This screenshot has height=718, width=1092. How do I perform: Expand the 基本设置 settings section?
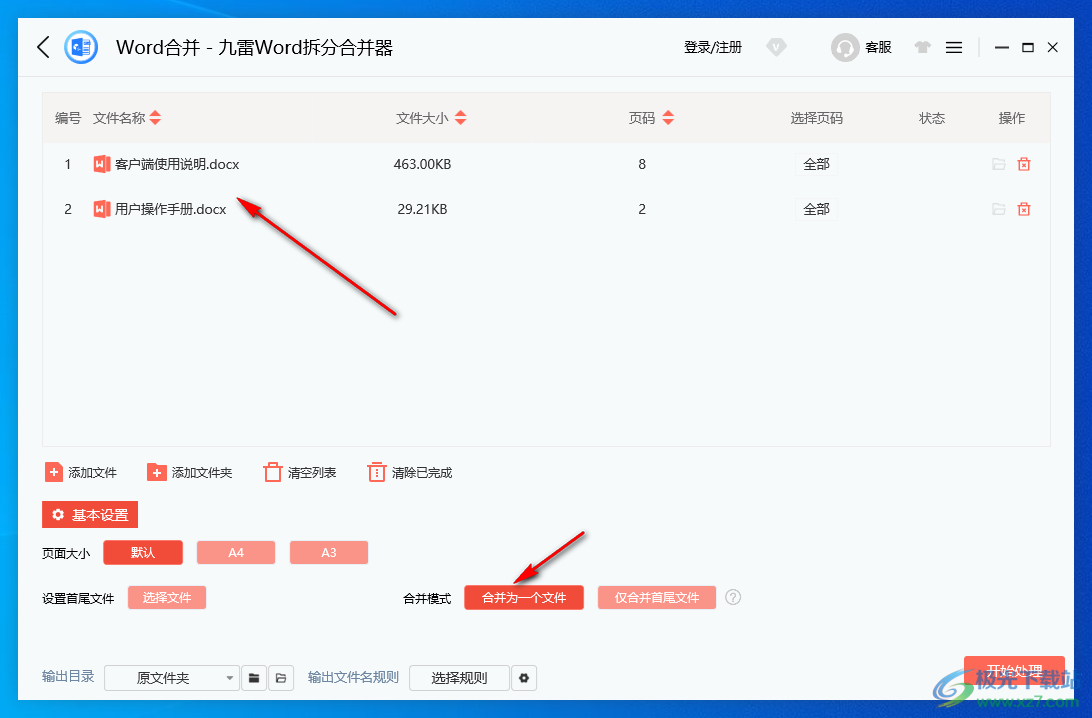click(x=89, y=514)
